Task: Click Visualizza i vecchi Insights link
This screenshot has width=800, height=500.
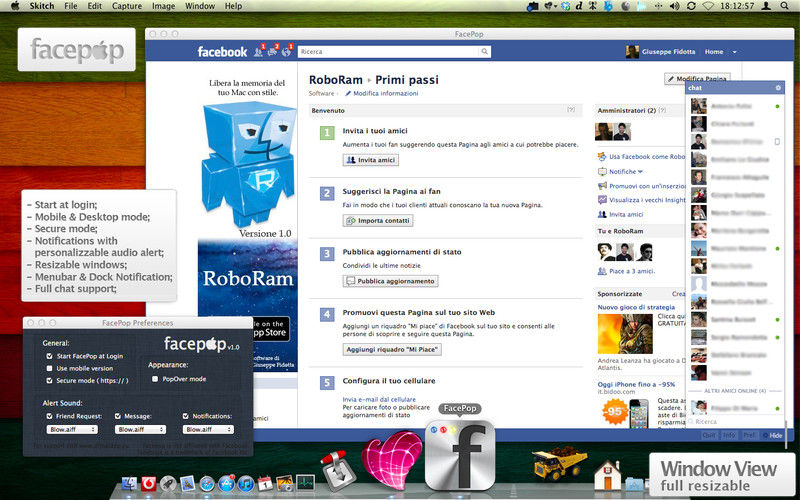Action: (x=647, y=200)
